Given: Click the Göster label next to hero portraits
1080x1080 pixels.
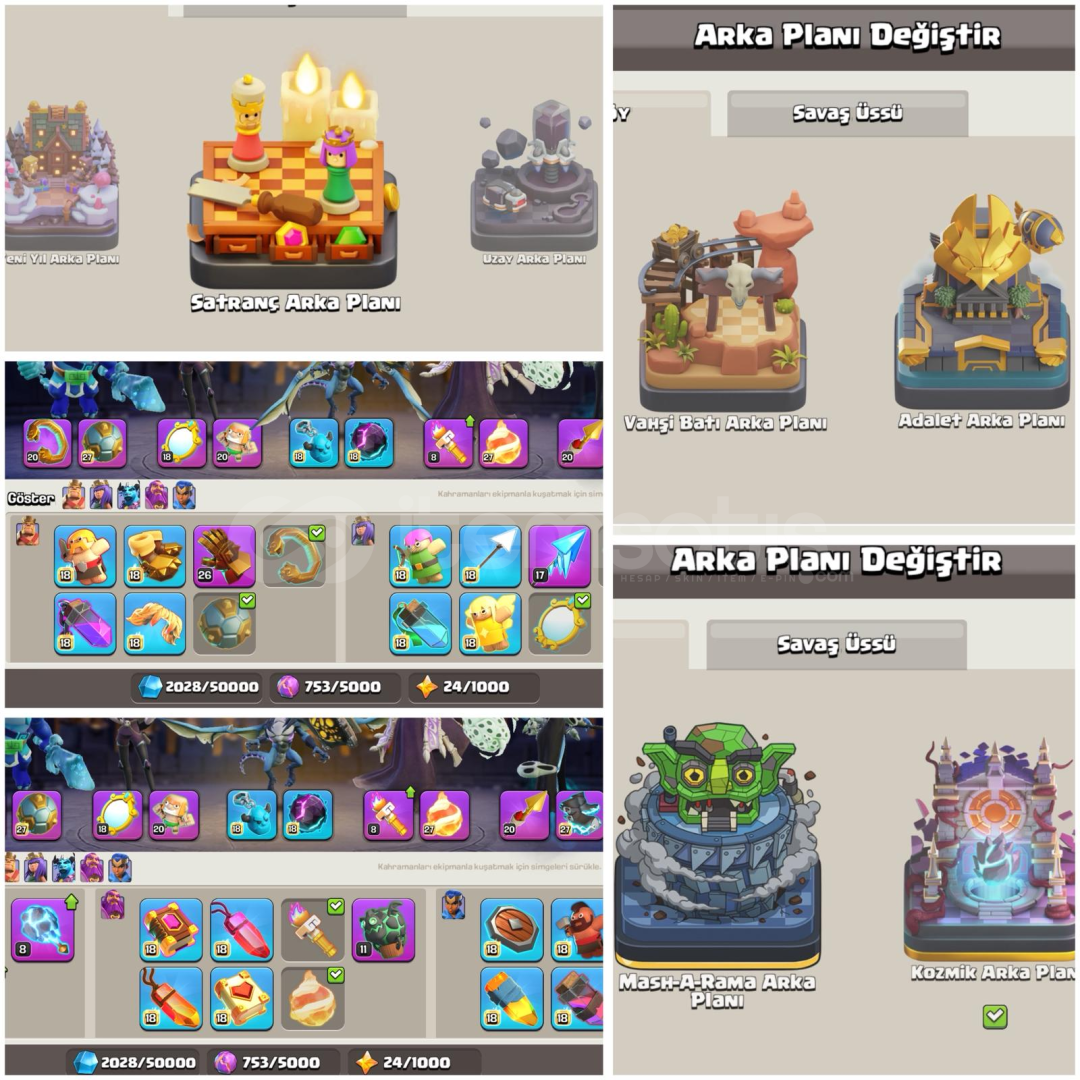Looking at the screenshot, I should [x=31, y=498].
